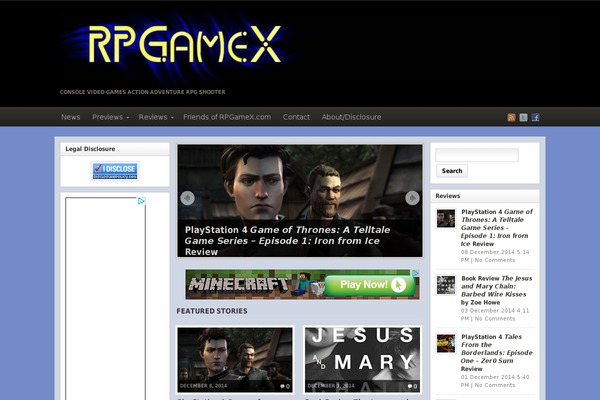Open About/Disclosure page
The image size is (600, 400).
(x=351, y=117)
